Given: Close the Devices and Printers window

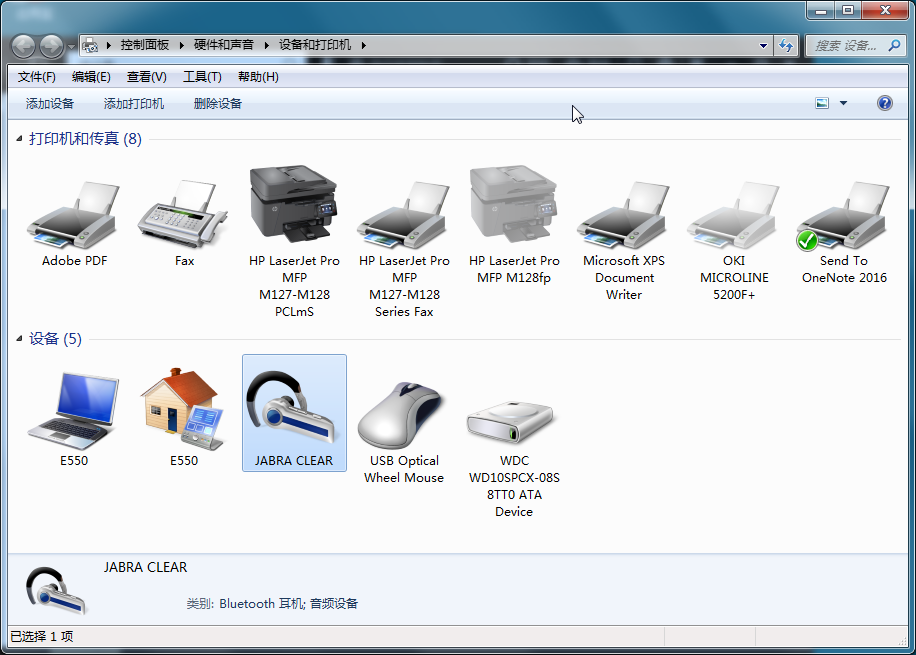Looking at the screenshot, I should 885,10.
